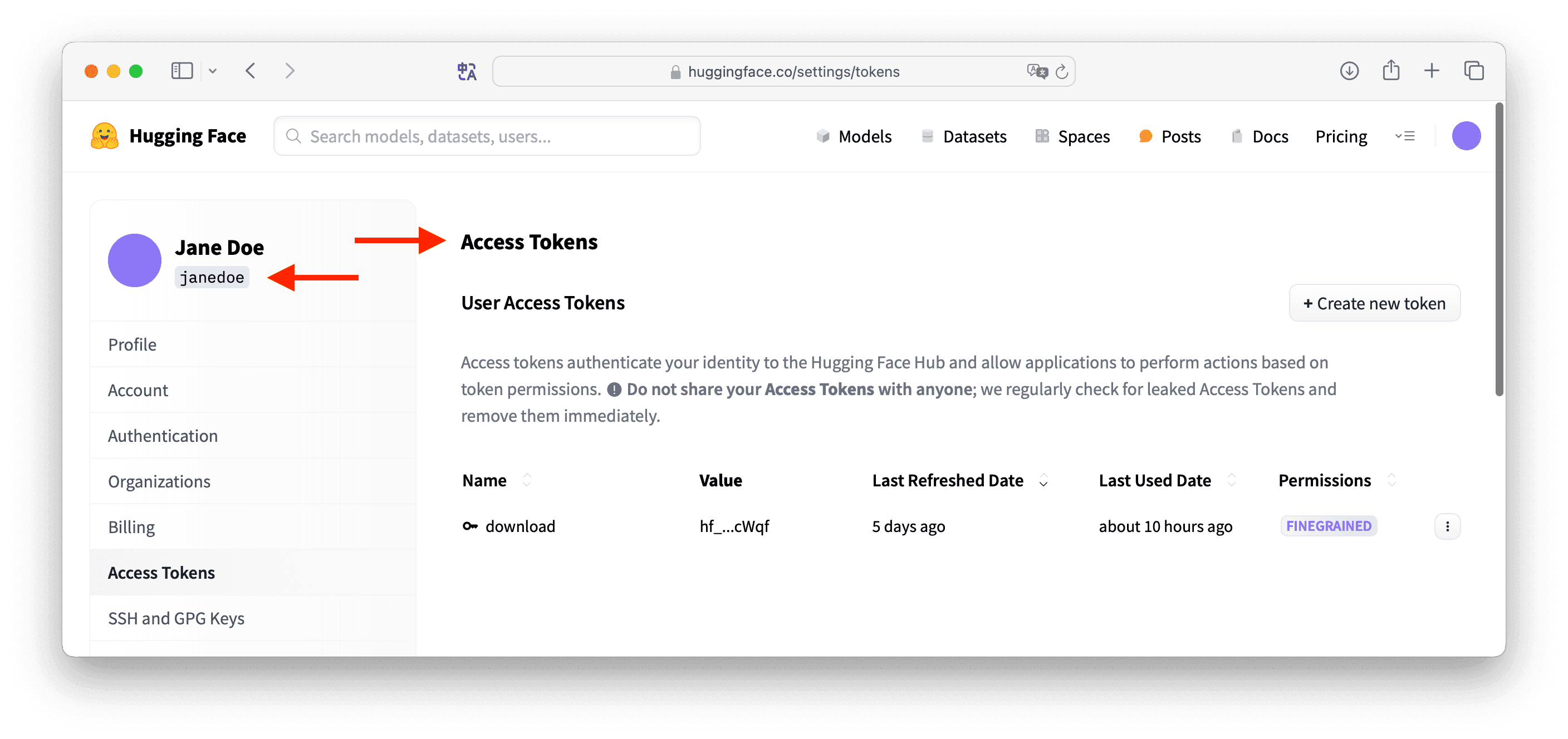Open the Spaces nav item
This screenshot has width=1568, height=739.
pos(1072,136)
